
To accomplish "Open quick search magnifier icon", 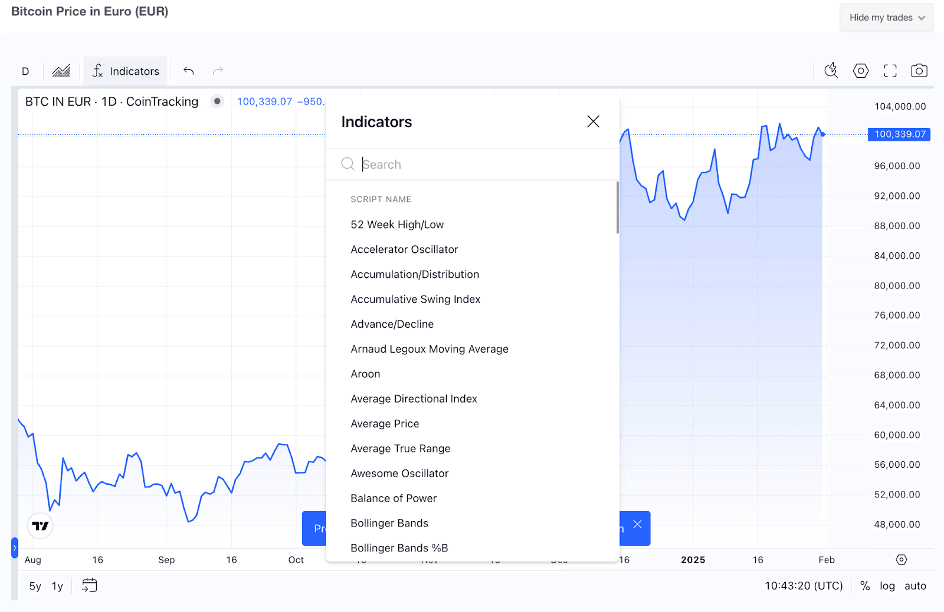I will (x=830, y=70).
